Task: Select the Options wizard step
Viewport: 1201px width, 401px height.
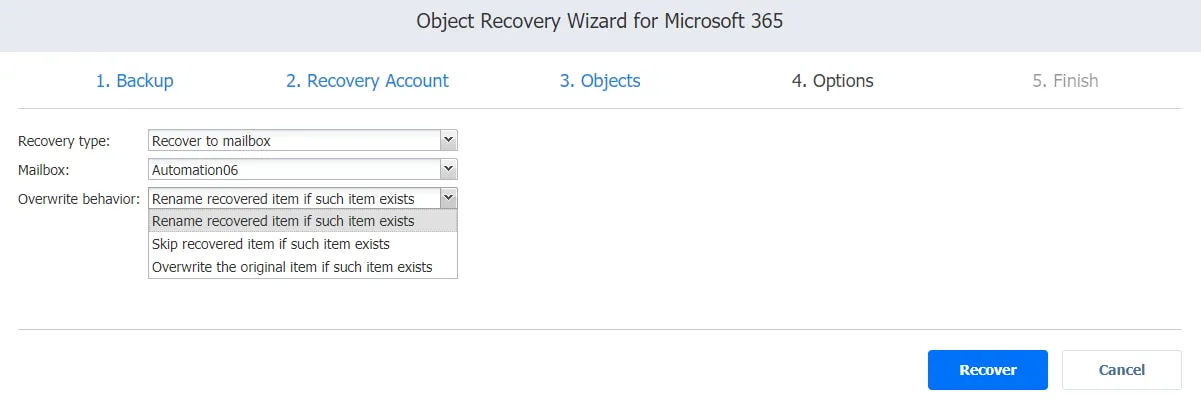Action: [832, 81]
